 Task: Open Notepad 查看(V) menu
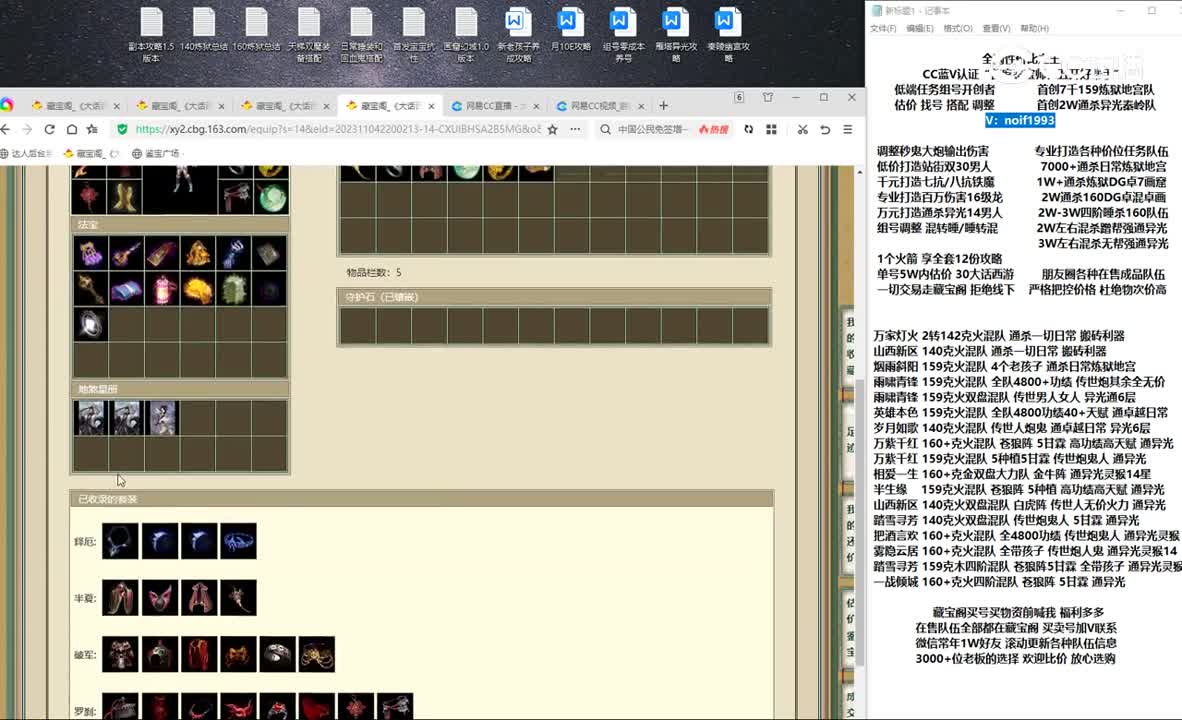[x=996, y=29]
